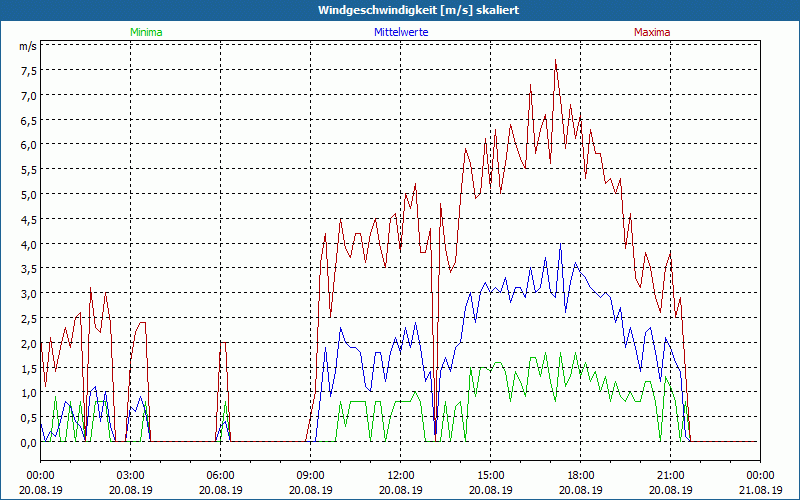Screen dimensions: 800x500
Task: Click the "5,5" y-axis value
Action: pos(29,170)
